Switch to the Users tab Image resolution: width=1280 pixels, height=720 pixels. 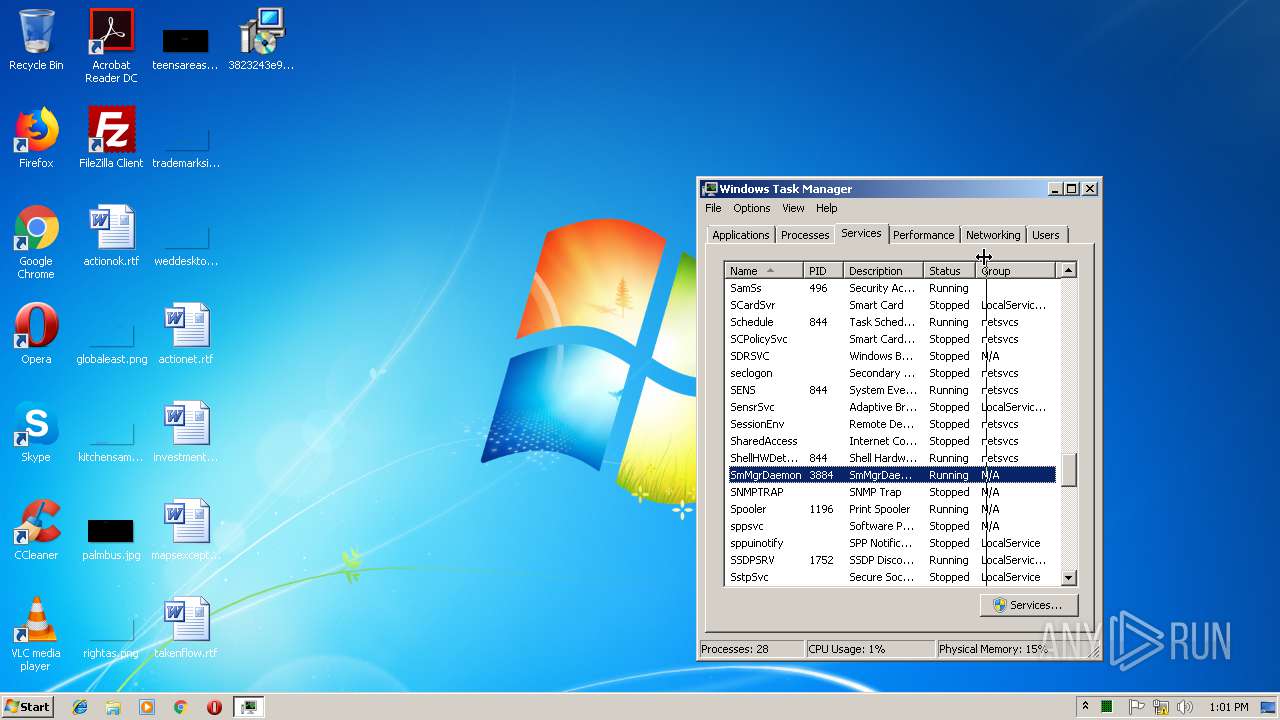1046,235
